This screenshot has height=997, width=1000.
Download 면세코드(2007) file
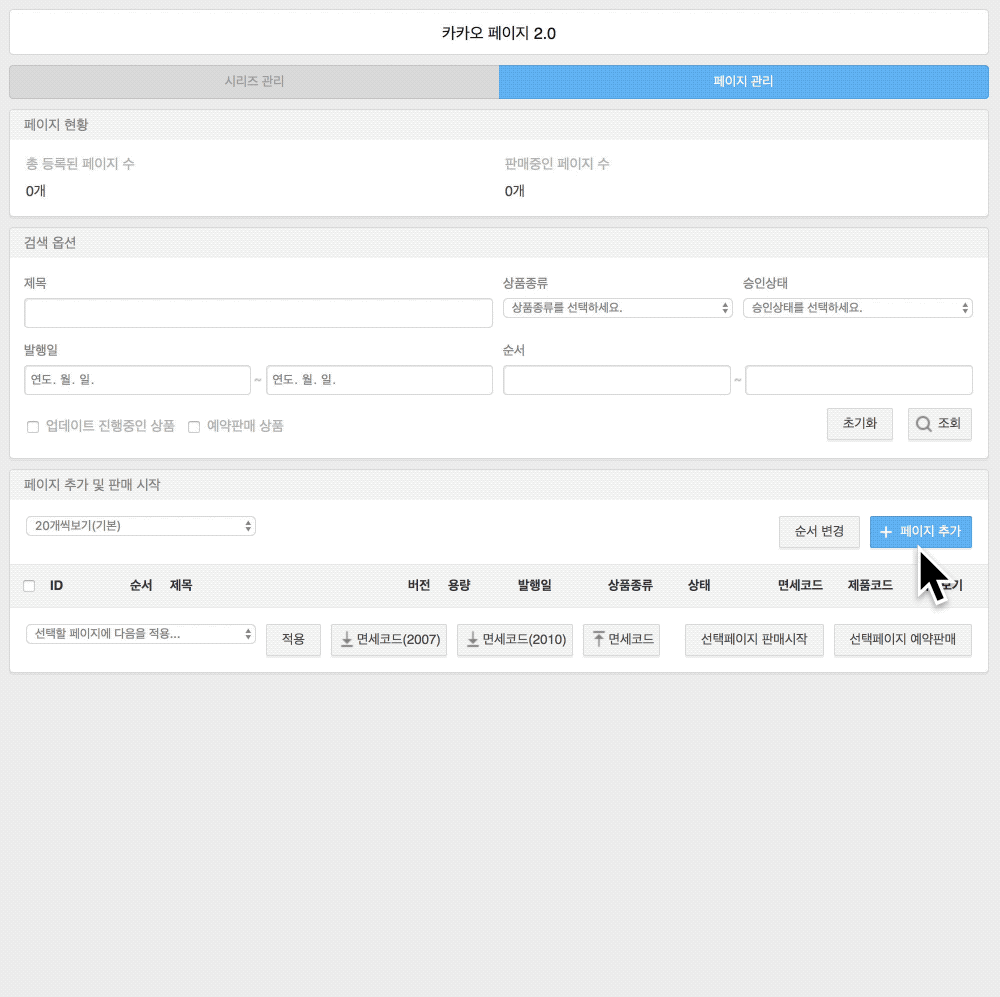389,639
